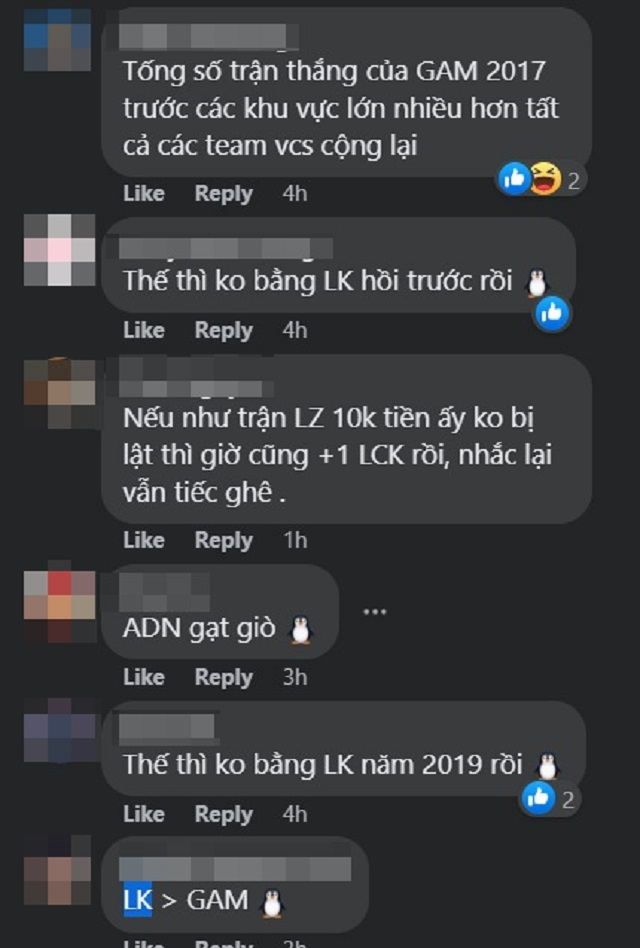Image resolution: width=640 pixels, height=948 pixels.
Task: Click the 1h timestamp on the LZ comment
Action: 295,540
